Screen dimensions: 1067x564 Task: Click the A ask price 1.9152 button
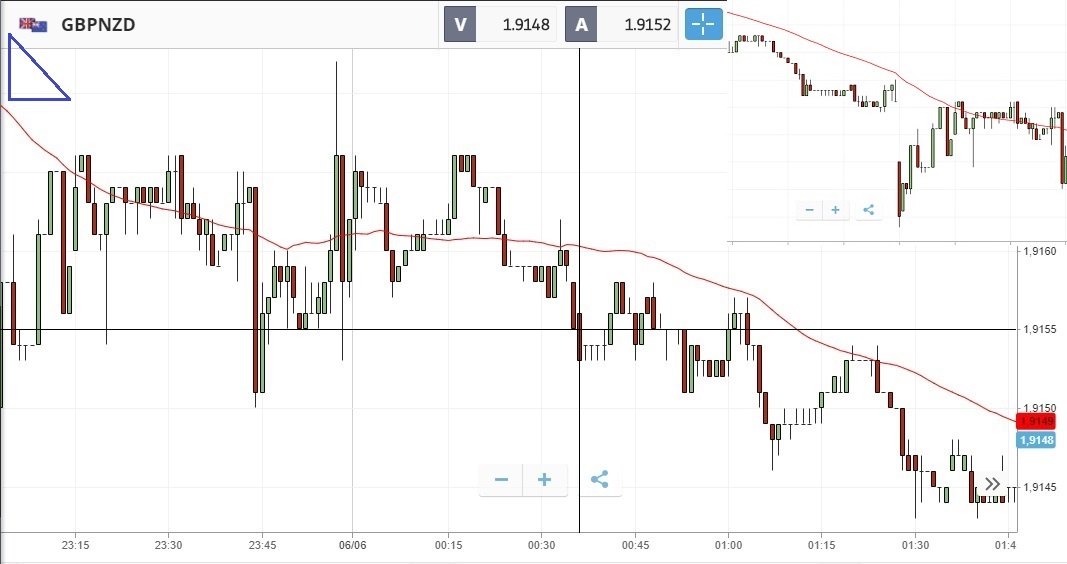[x=622, y=25]
